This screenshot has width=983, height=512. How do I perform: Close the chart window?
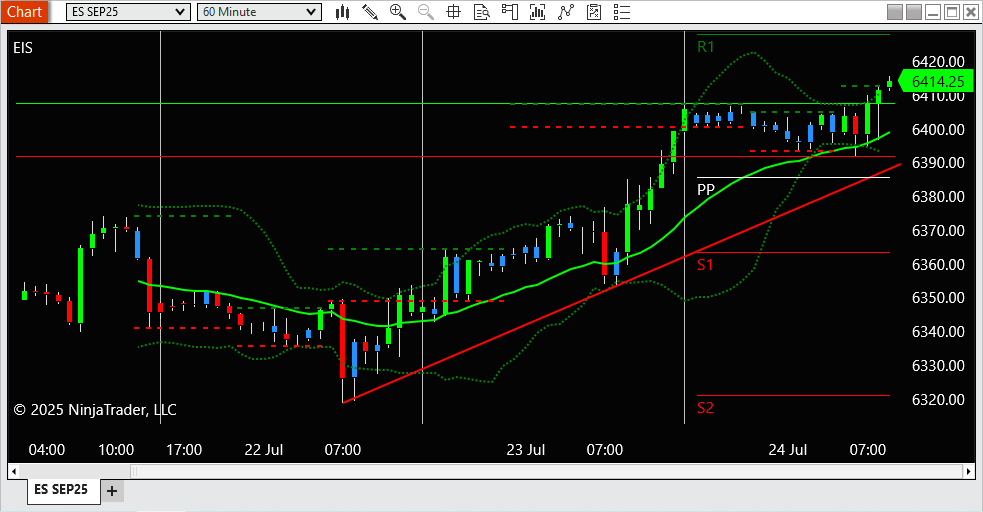tap(970, 12)
